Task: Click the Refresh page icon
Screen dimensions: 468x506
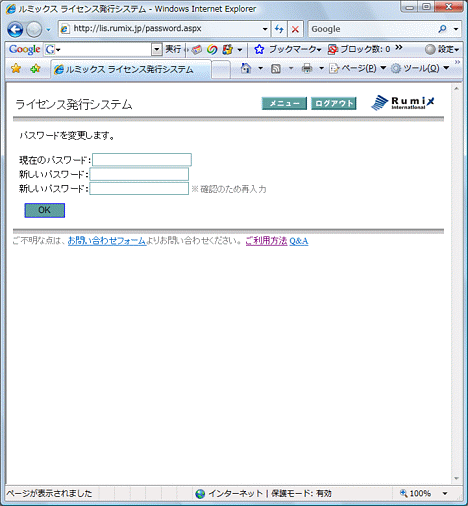Action: (x=279, y=29)
